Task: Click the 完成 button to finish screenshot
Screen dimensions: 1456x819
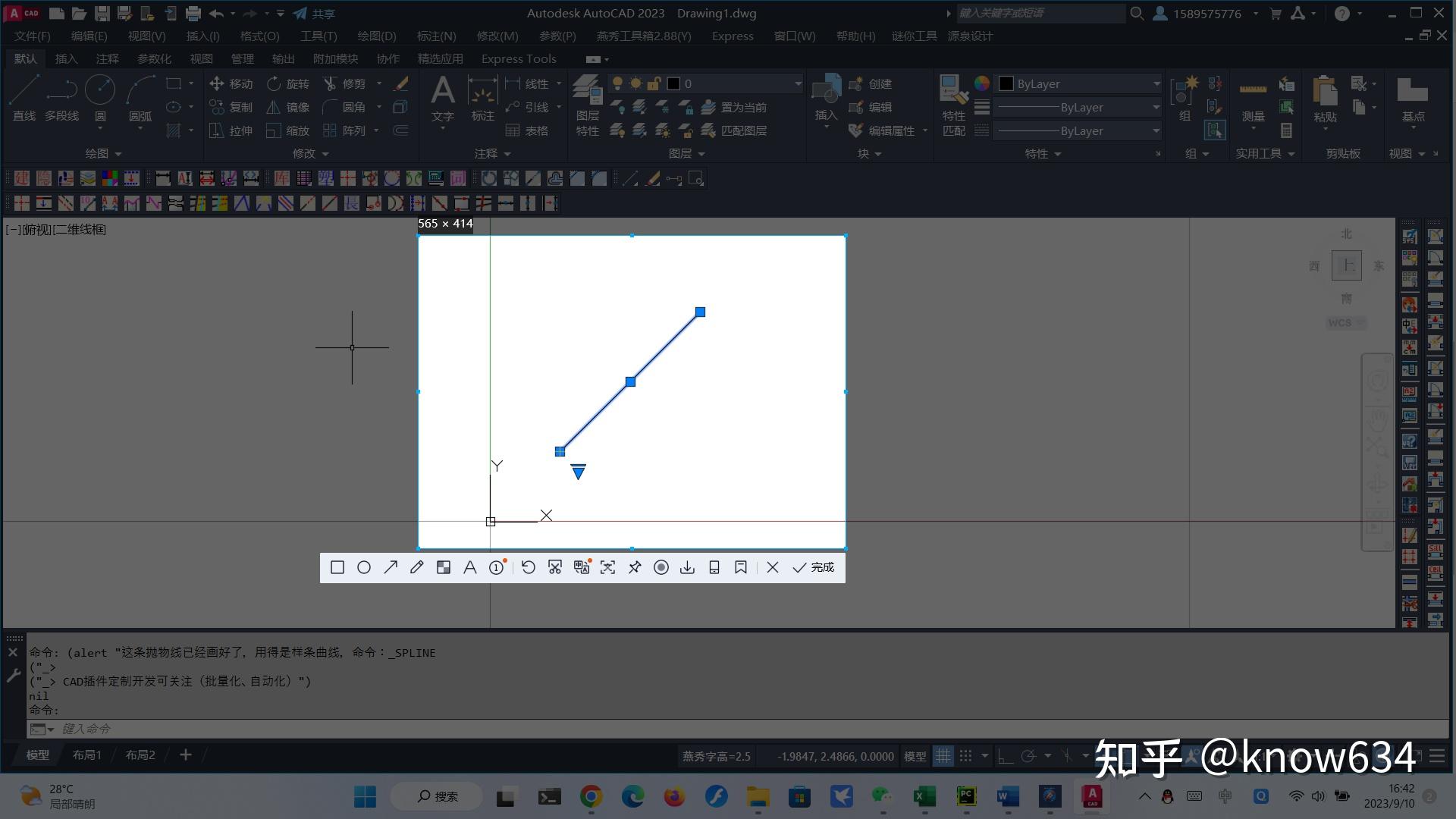Action: tap(814, 567)
